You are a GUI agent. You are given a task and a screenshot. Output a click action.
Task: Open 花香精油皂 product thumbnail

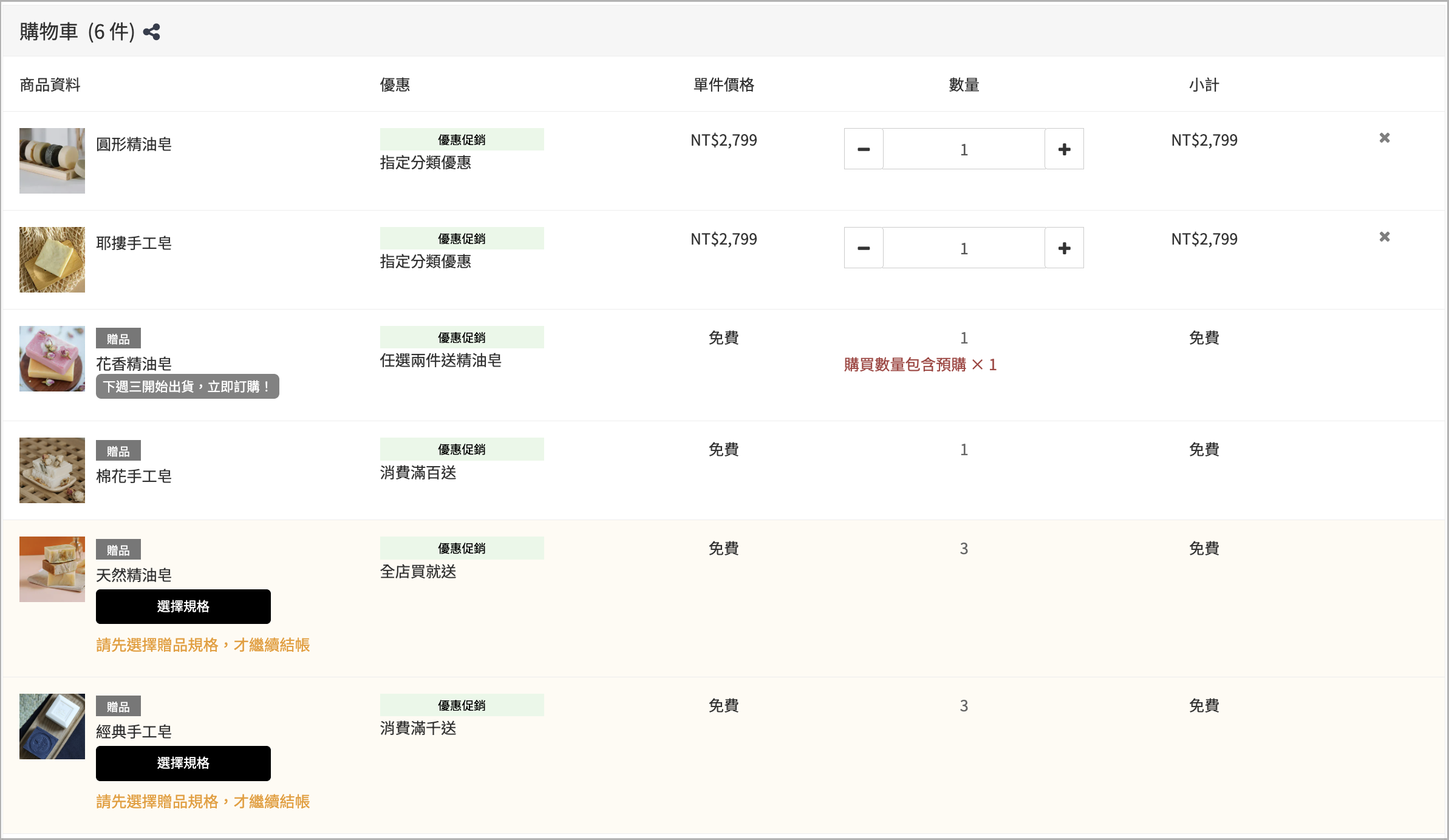pyautogui.click(x=52, y=359)
